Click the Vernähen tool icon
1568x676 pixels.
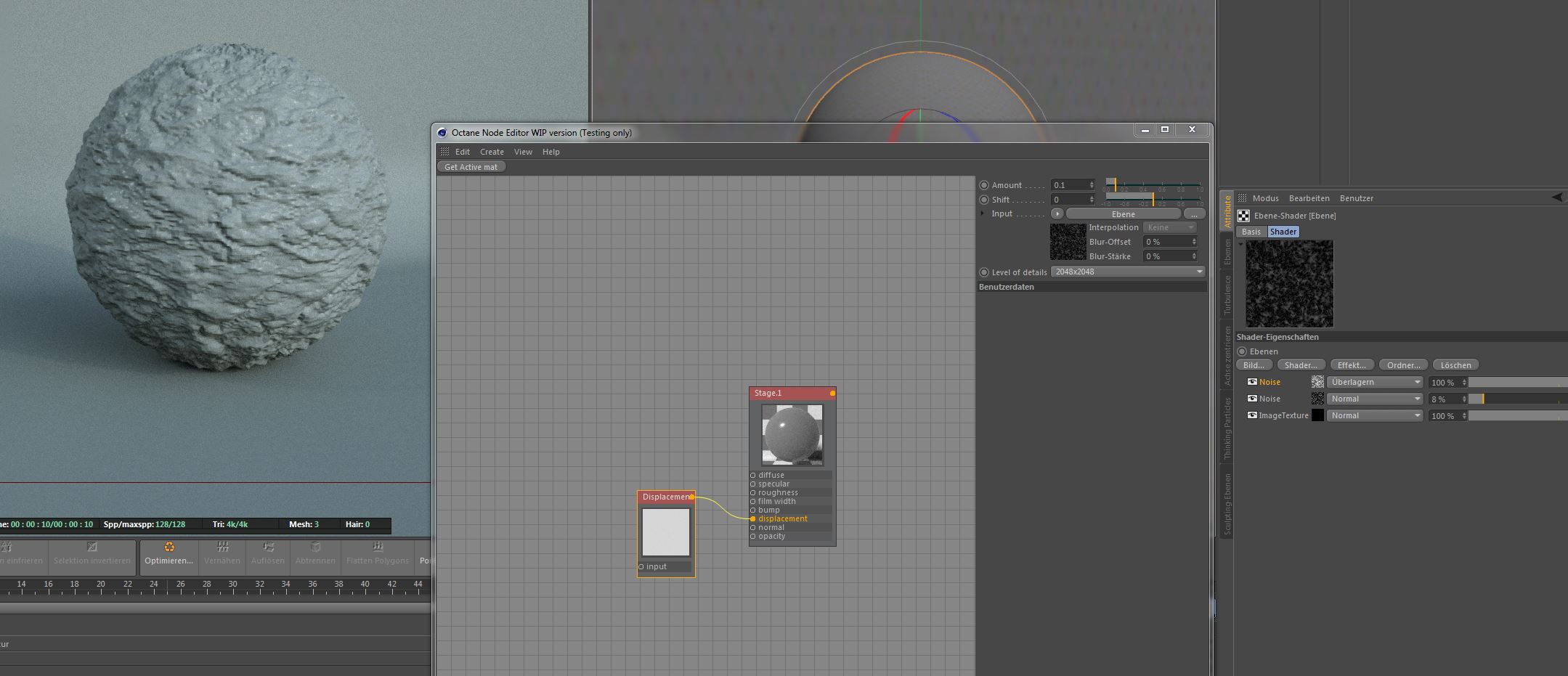pos(222,547)
